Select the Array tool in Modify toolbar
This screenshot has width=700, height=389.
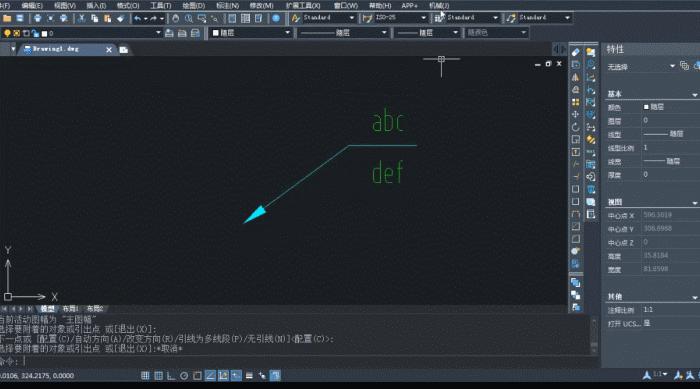point(575,102)
